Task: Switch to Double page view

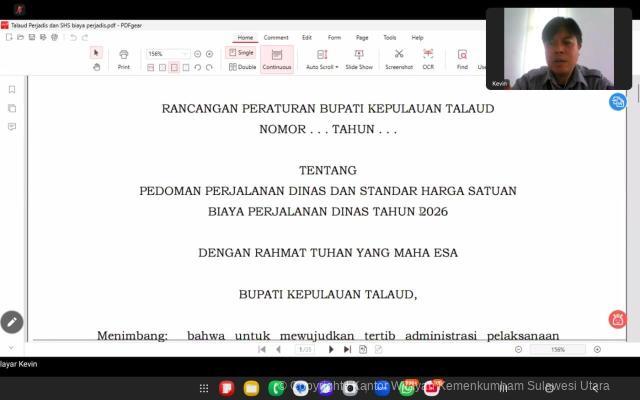Action: (x=240, y=67)
